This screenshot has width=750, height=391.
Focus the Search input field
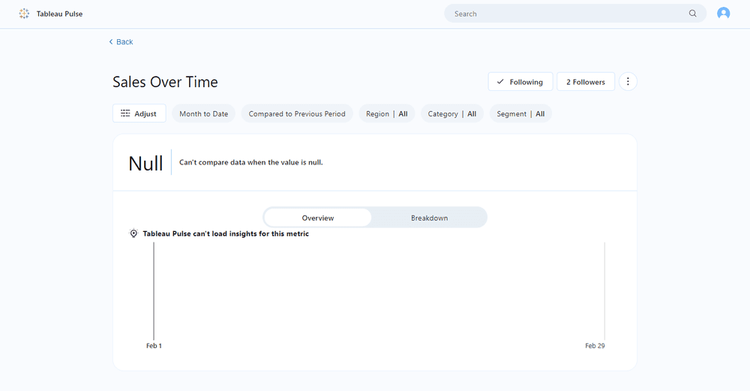coord(575,13)
